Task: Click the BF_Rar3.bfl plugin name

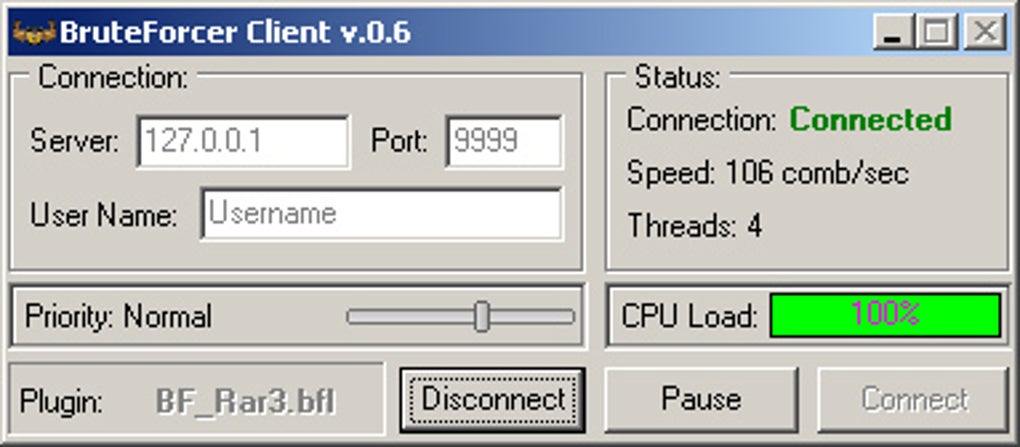Action: point(246,401)
